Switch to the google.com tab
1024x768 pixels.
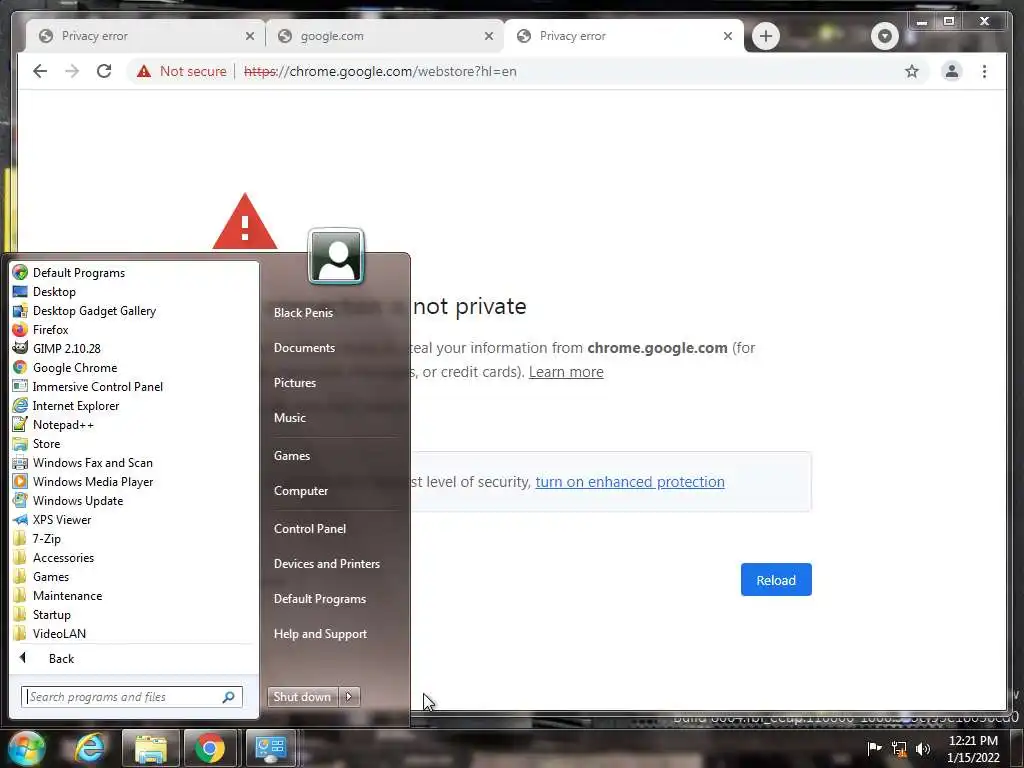coord(385,36)
